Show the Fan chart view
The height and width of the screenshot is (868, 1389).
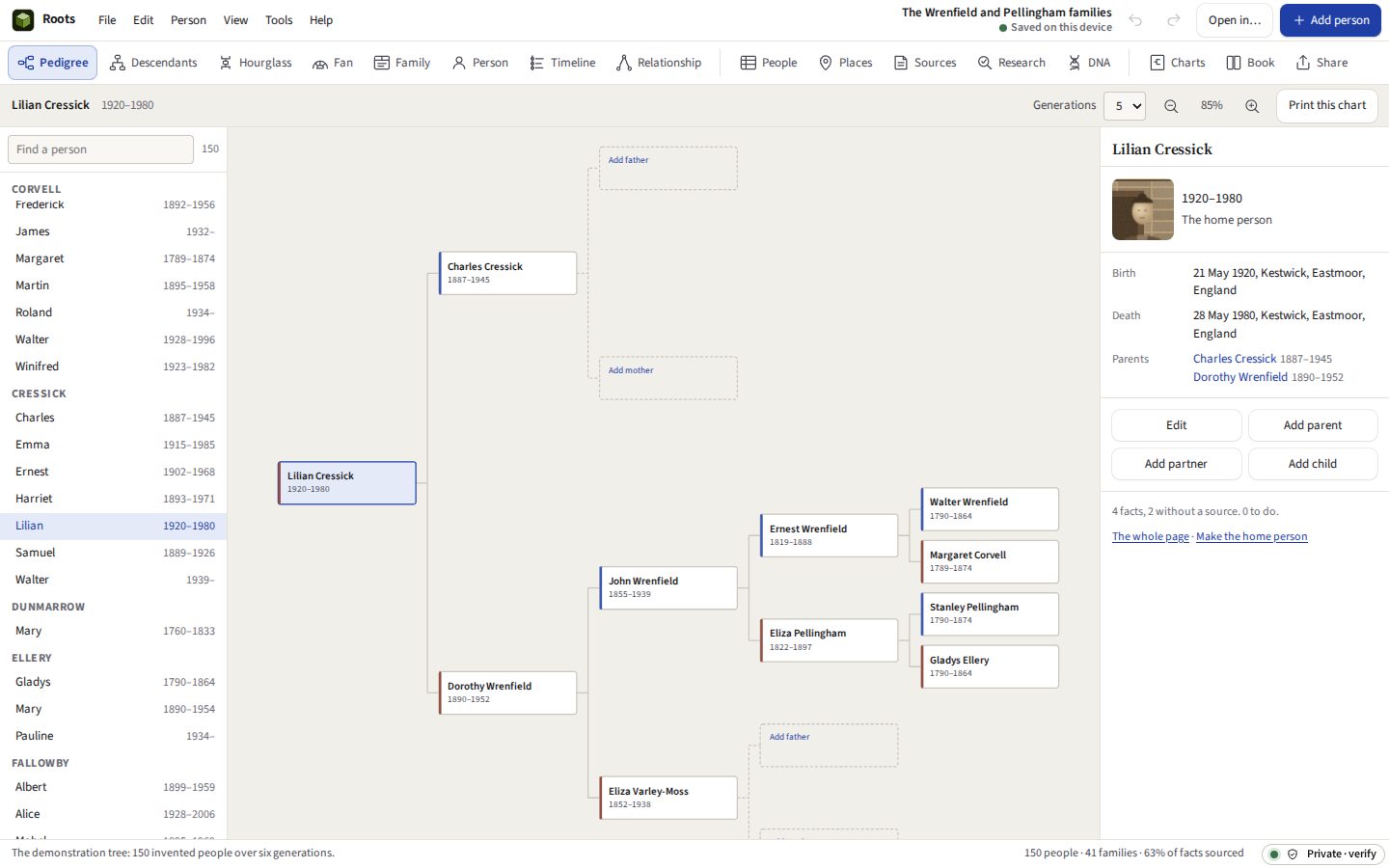click(333, 63)
